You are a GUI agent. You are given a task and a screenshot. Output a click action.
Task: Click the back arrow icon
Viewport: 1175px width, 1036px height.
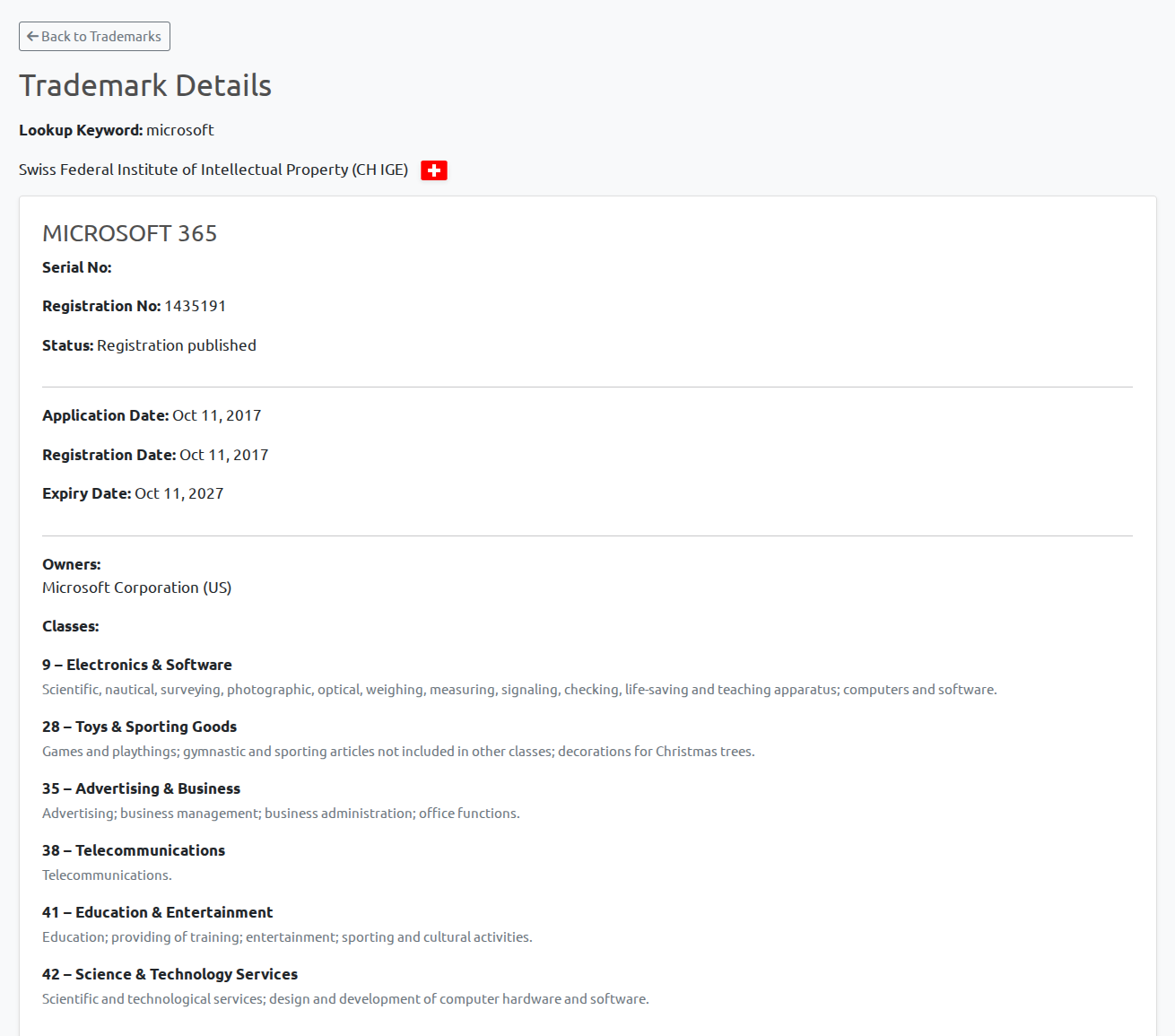click(x=32, y=36)
